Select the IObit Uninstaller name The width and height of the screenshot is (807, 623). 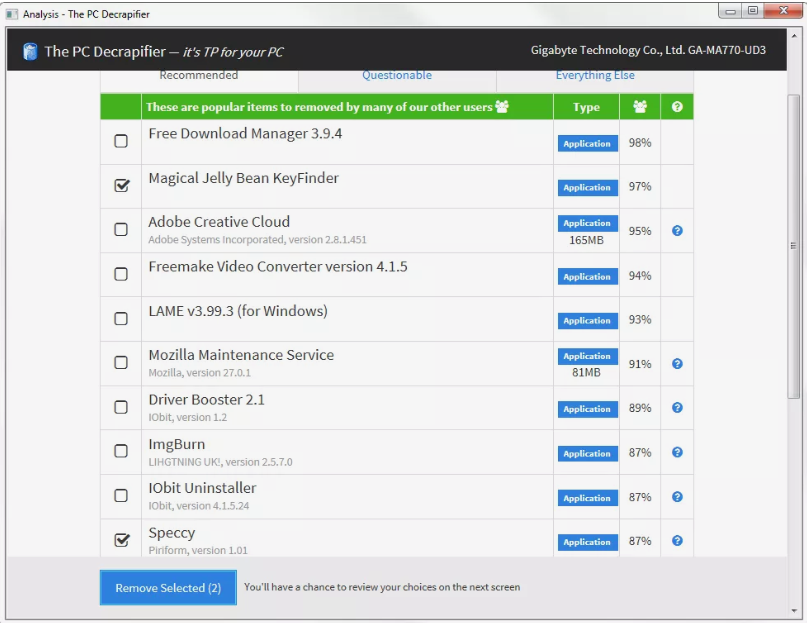pyautogui.click(x=202, y=488)
